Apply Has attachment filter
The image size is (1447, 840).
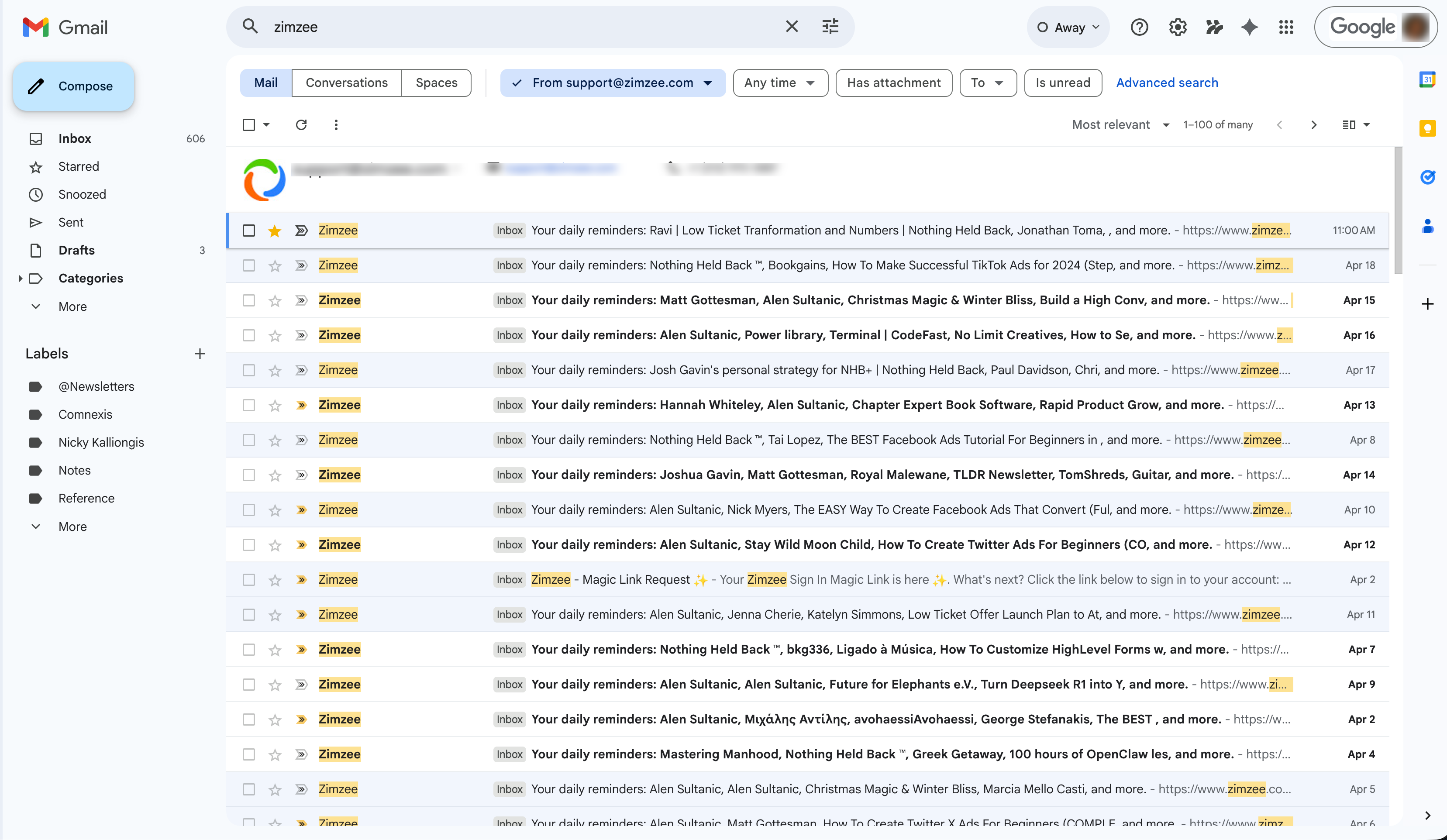(893, 83)
